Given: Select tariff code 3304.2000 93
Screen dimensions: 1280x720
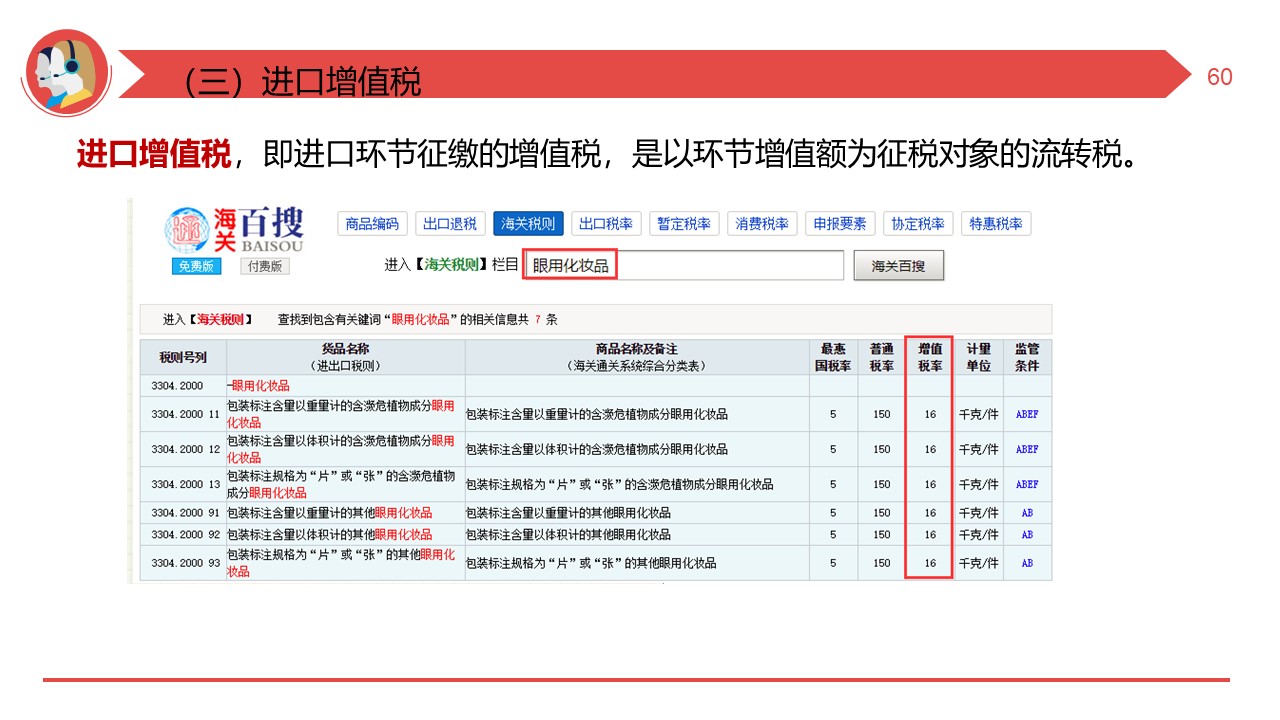Looking at the screenshot, I should click(185, 563).
